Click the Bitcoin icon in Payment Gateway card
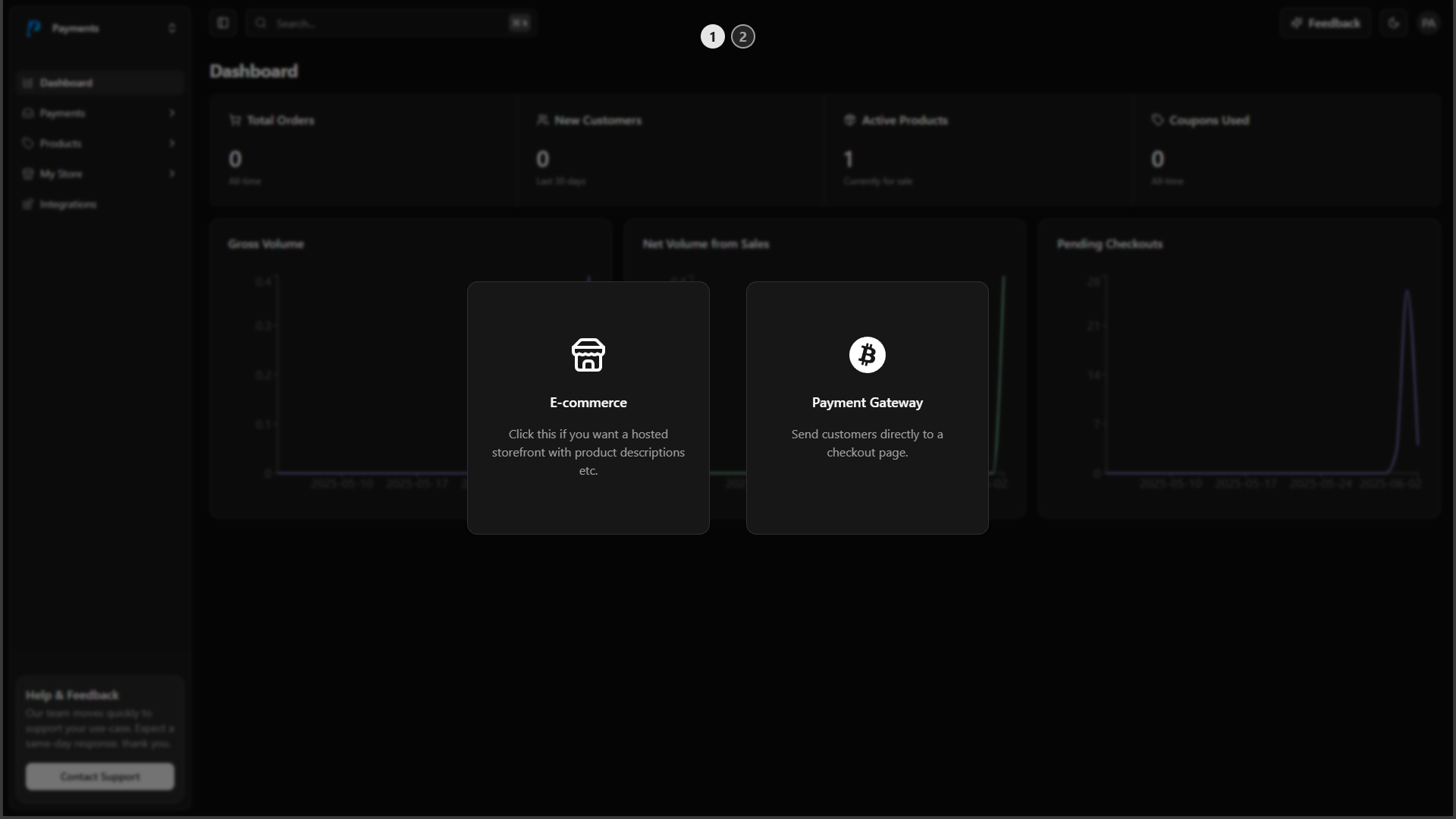The width and height of the screenshot is (1456, 819). coord(868,355)
